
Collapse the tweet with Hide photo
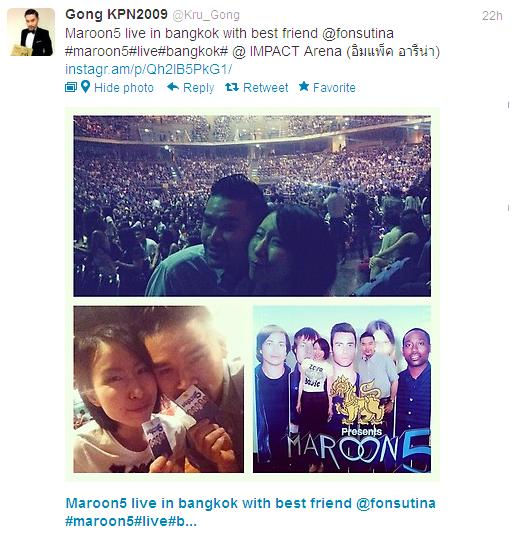coord(124,88)
